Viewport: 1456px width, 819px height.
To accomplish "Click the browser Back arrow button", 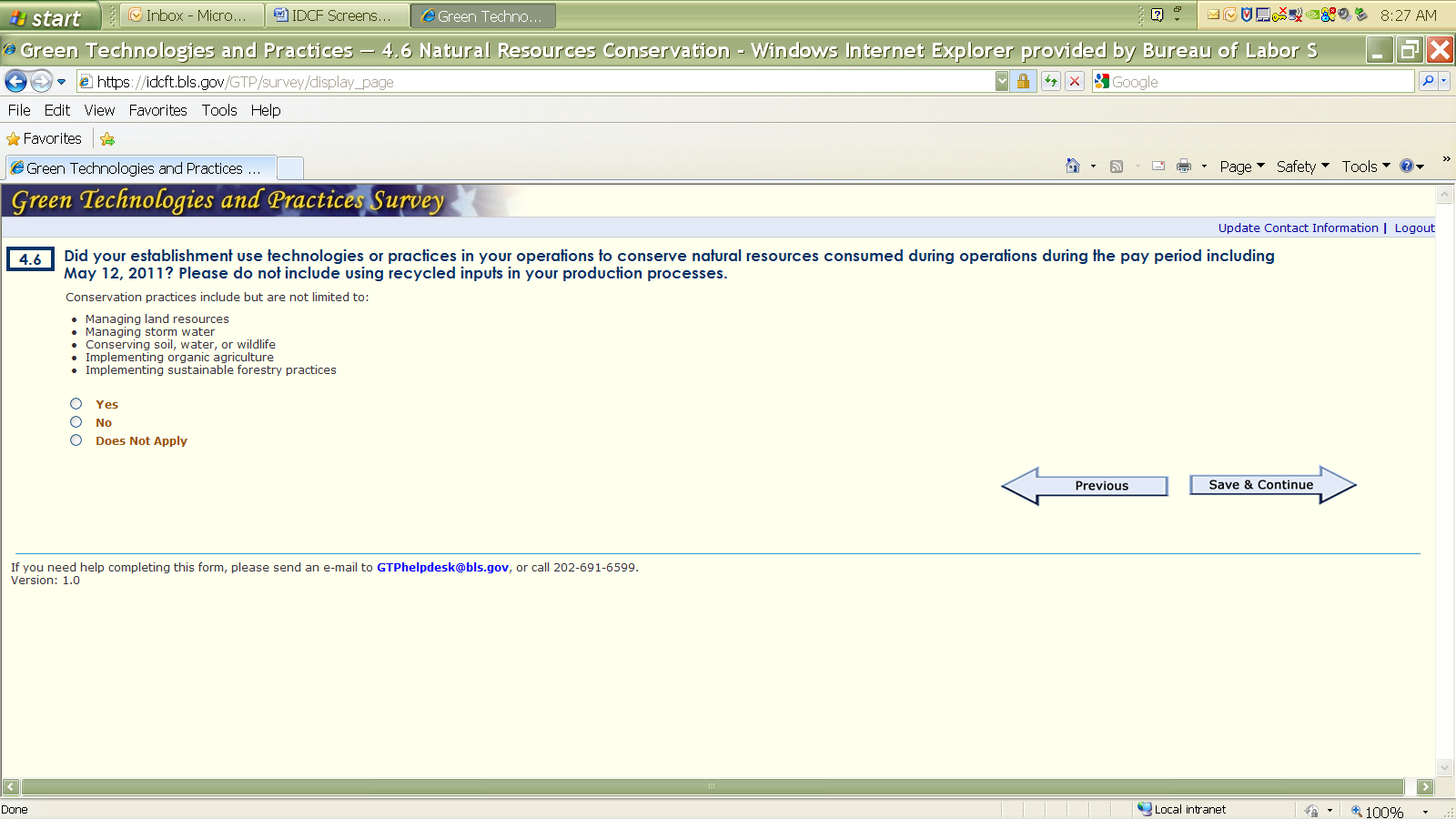I will tap(15, 82).
